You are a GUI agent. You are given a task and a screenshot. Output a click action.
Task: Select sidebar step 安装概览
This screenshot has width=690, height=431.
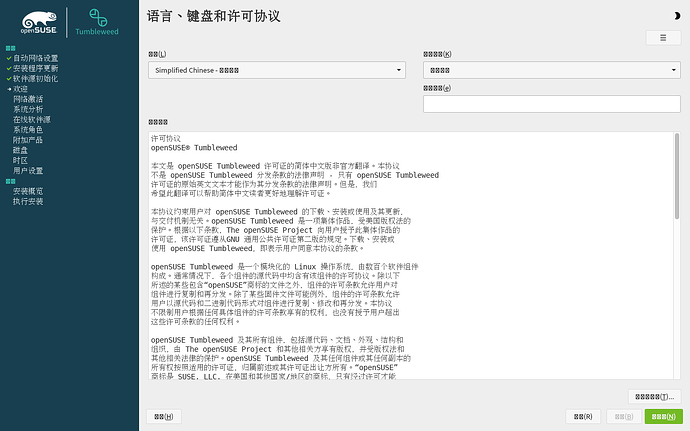[x=28, y=191]
